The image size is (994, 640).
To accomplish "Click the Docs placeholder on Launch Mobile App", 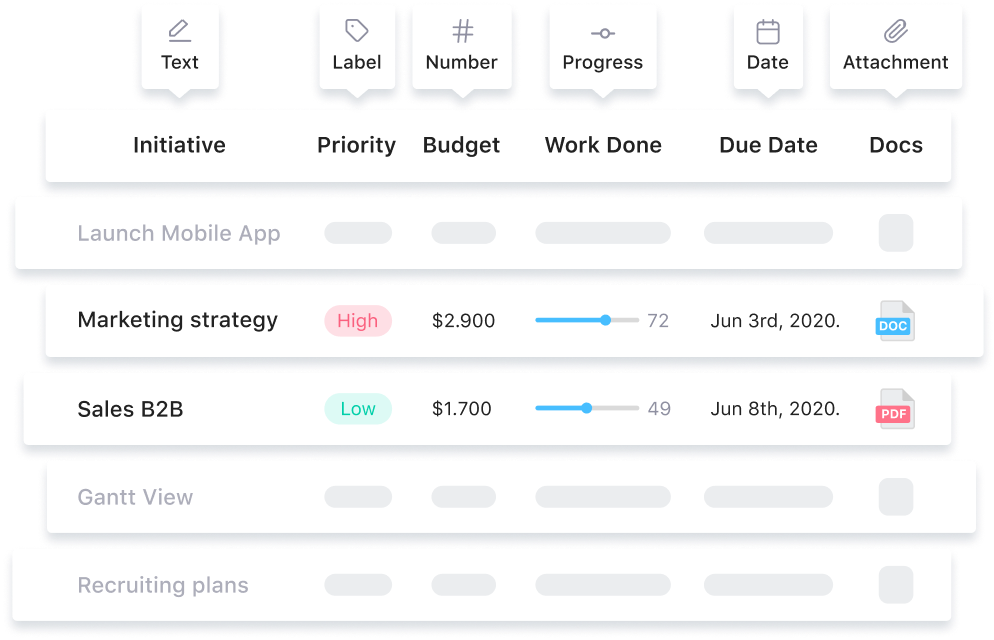I will (895, 233).
